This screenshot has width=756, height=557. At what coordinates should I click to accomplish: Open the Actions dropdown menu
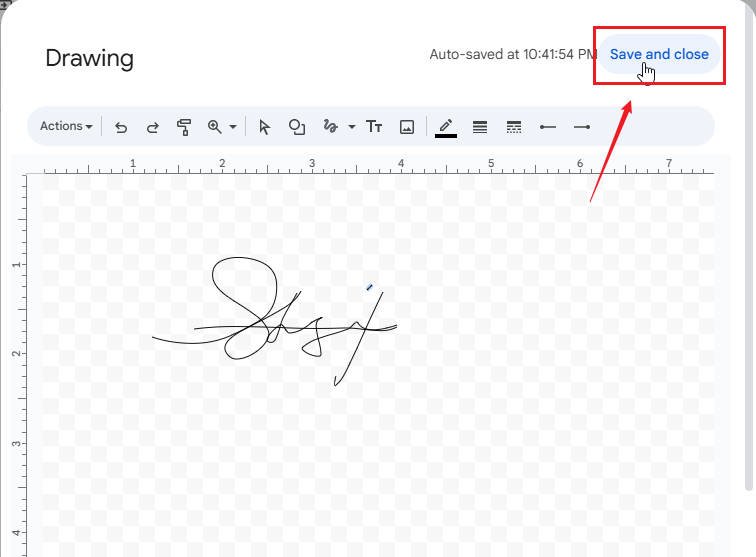[66, 126]
